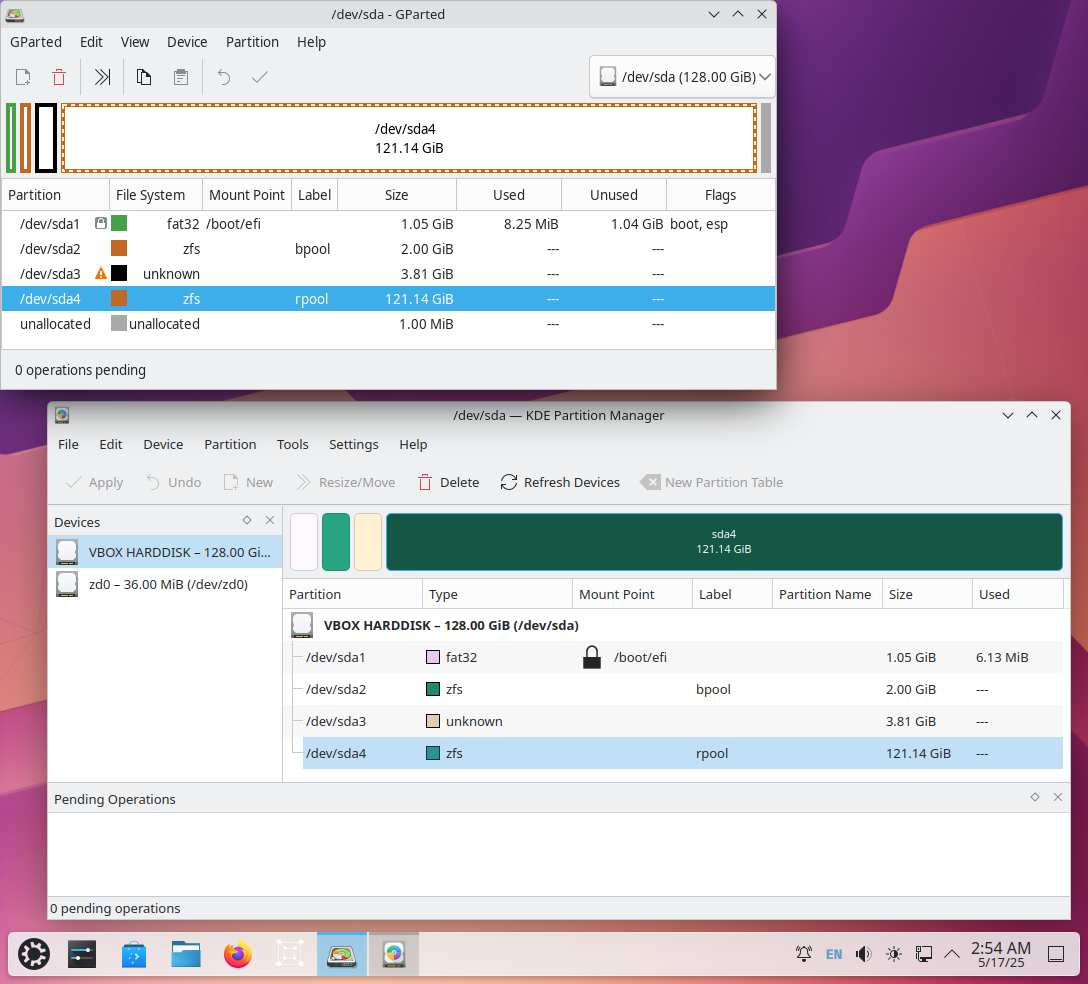The width and height of the screenshot is (1088, 984).
Task: Open the GParted menu in GParted
Action: coord(35,42)
